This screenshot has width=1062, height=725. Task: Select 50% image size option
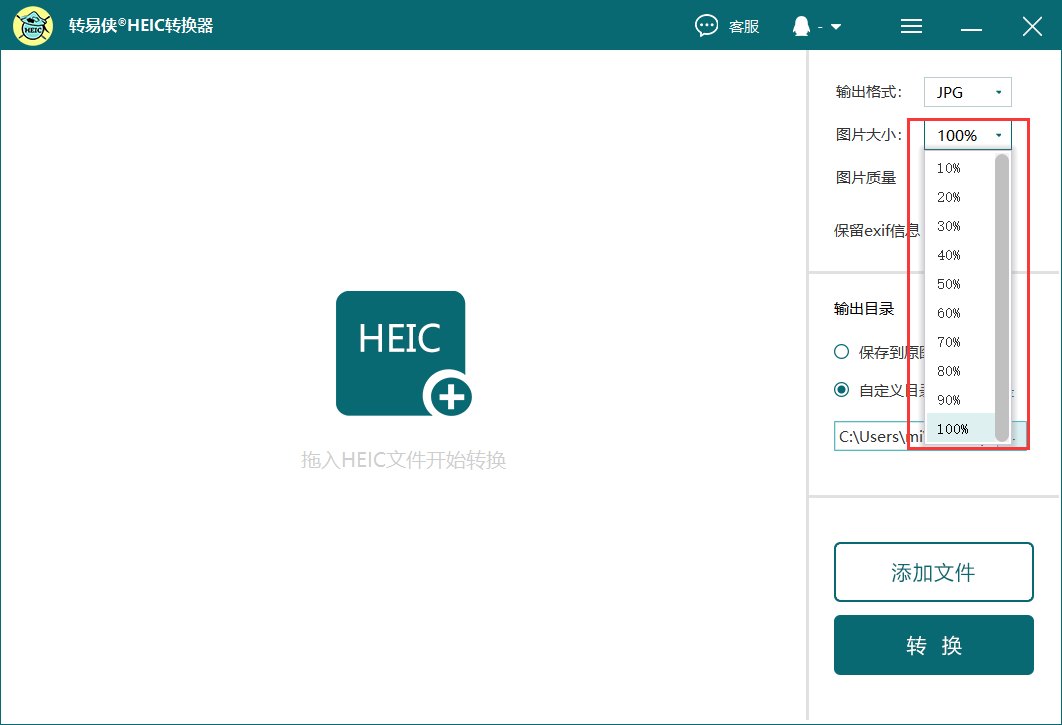click(x=960, y=284)
